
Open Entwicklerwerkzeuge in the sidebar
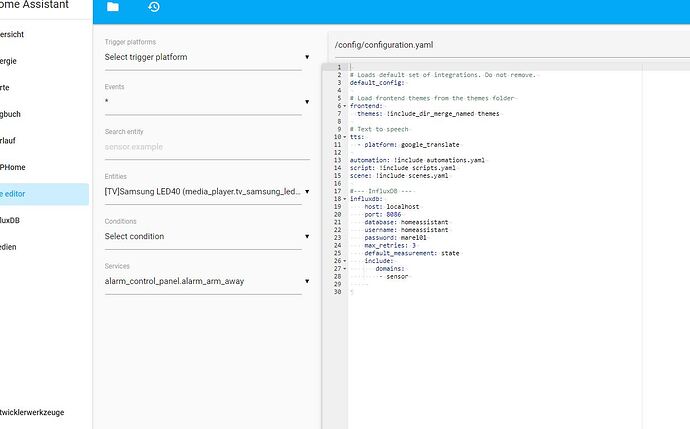(44, 412)
